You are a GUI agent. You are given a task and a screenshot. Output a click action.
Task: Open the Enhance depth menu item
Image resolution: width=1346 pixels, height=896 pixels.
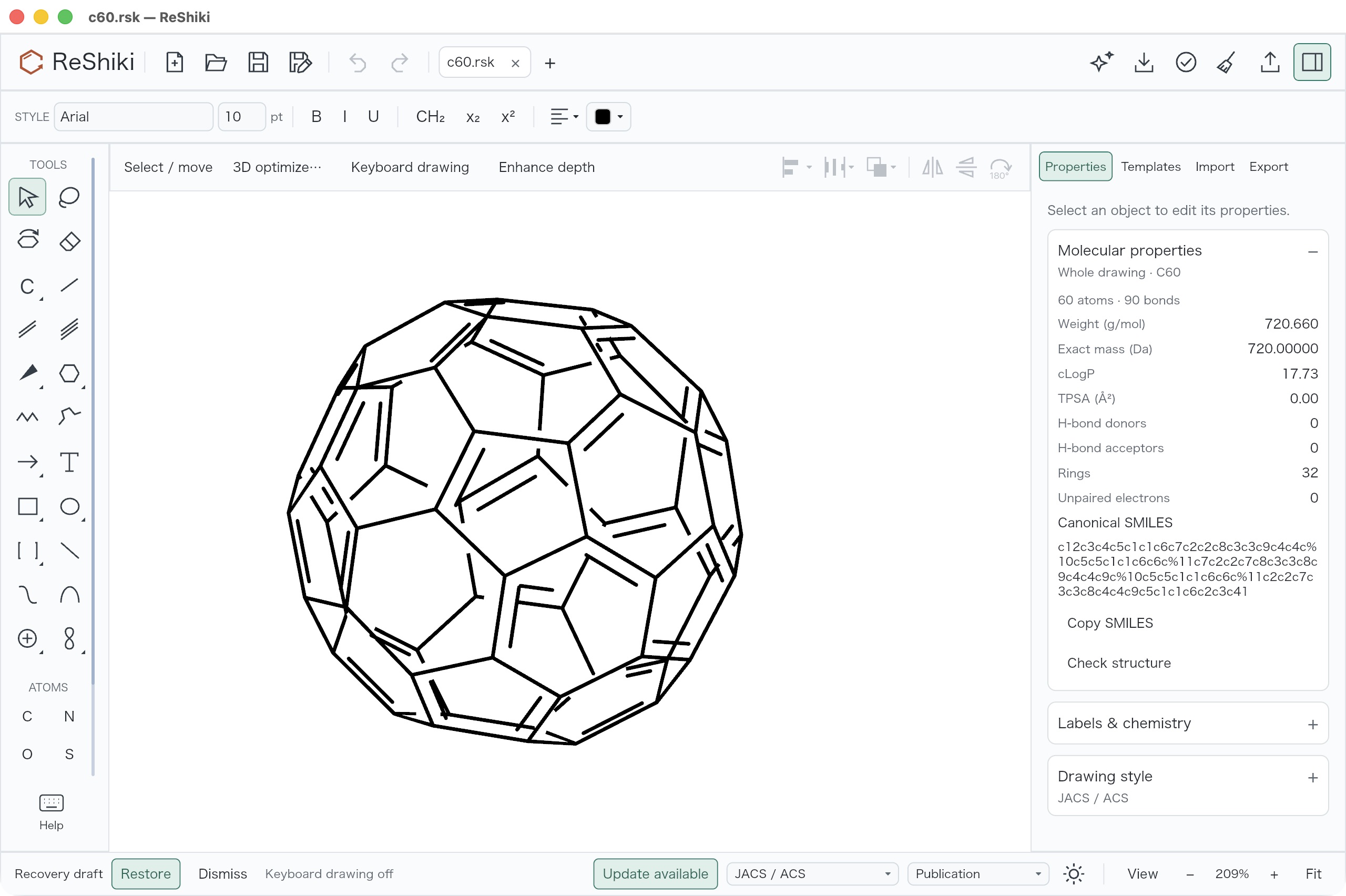pyautogui.click(x=546, y=167)
